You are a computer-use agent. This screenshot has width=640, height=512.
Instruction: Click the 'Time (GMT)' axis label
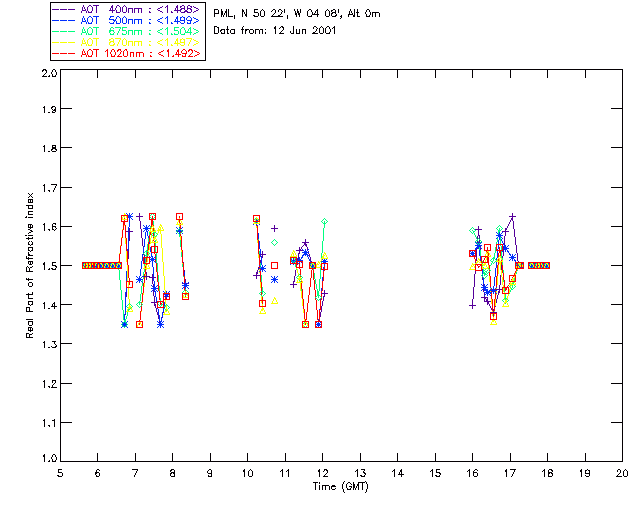340,487
